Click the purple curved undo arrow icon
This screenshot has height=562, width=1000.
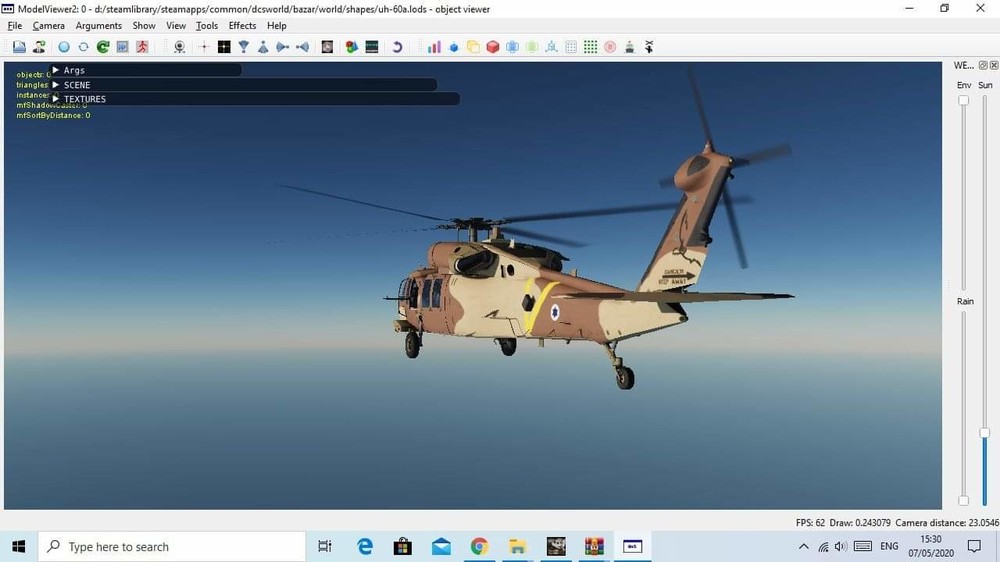[x=397, y=47]
